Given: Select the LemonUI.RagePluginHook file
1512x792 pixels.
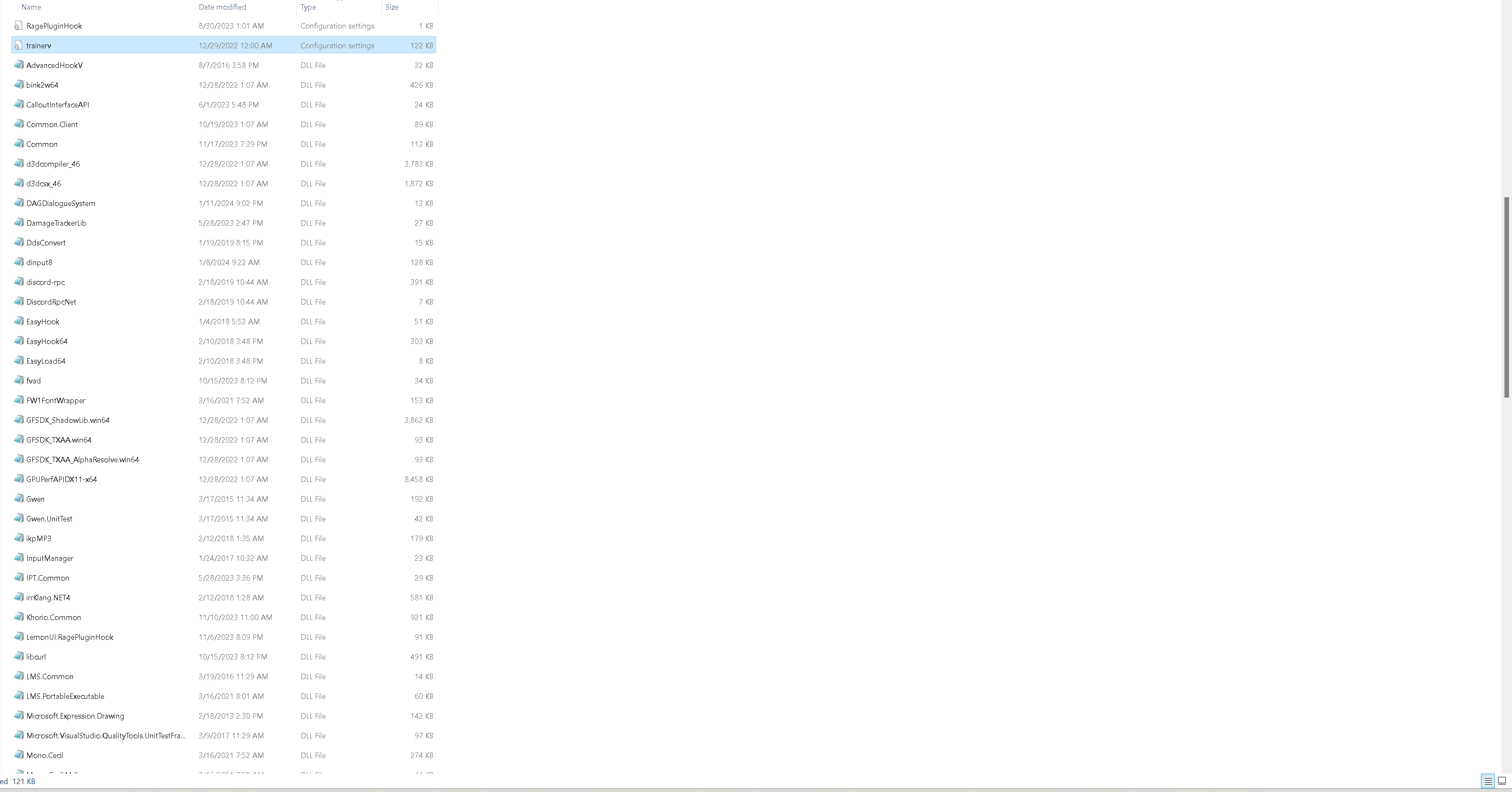Looking at the screenshot, I should pyautogui.click(x=70, y=638).
